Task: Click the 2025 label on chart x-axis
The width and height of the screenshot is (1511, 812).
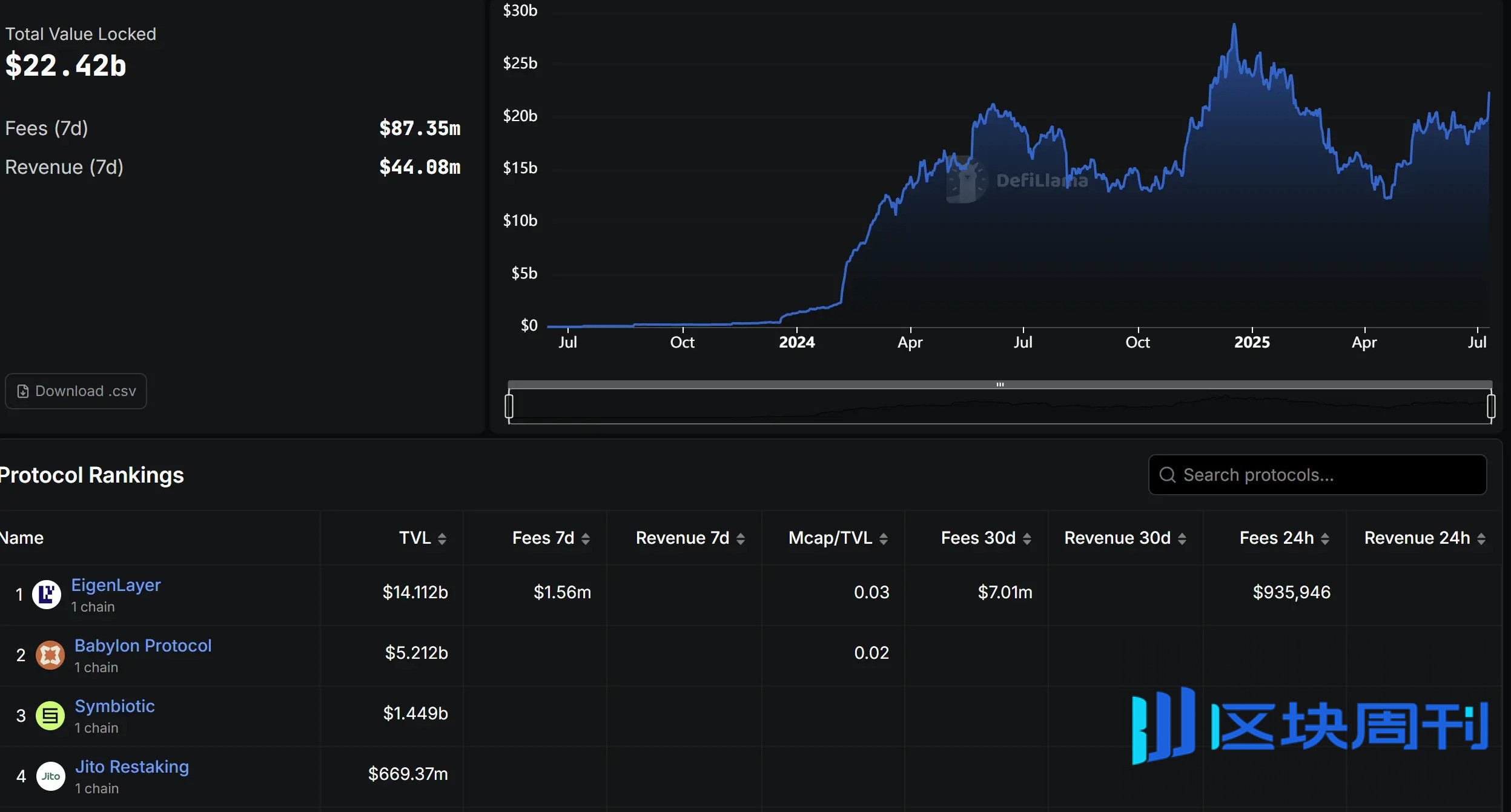Action: pos(1252,342)
